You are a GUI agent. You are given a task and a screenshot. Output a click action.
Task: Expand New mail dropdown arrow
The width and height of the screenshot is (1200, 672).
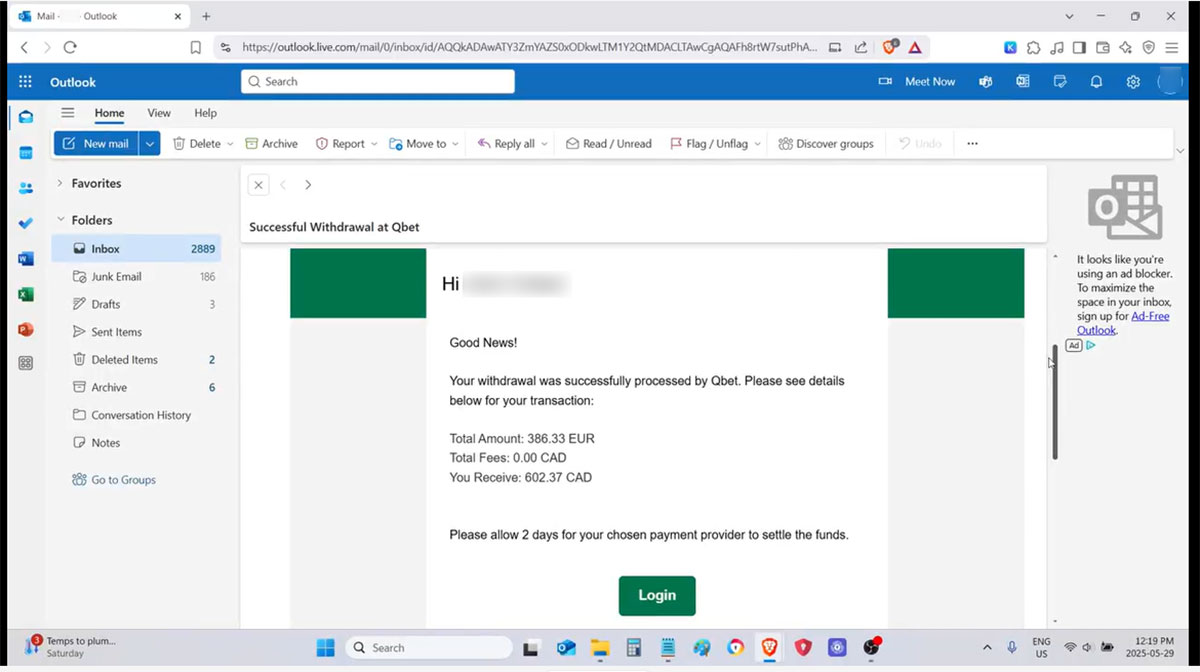click(x=150, y=144)
